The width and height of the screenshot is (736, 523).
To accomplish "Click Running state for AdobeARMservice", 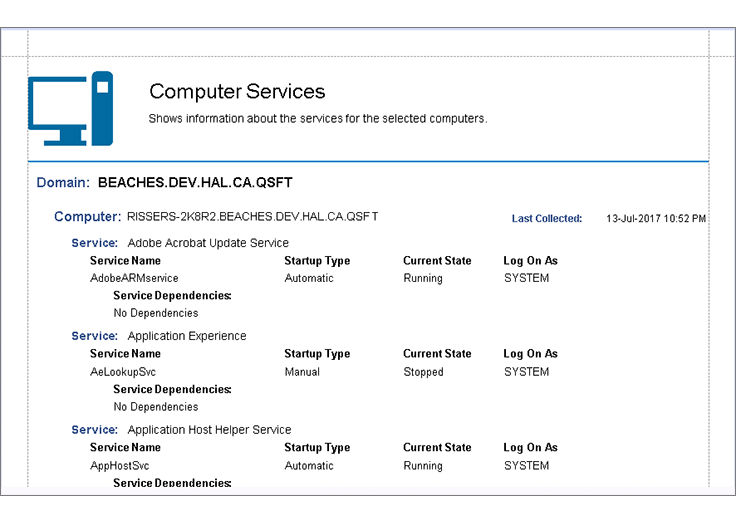I will pos(423,278).
